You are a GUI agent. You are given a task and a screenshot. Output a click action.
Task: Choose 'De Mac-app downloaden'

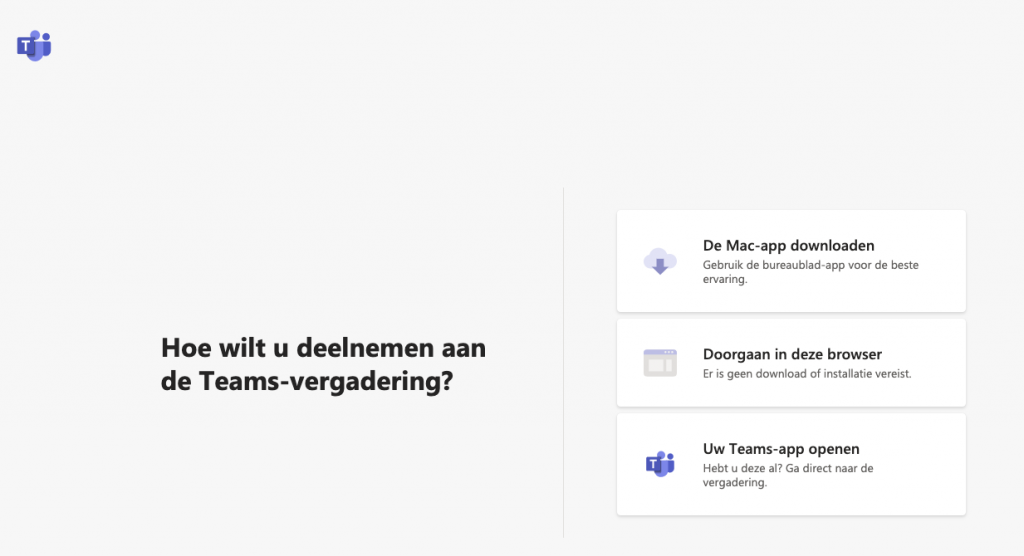[791, 261]
